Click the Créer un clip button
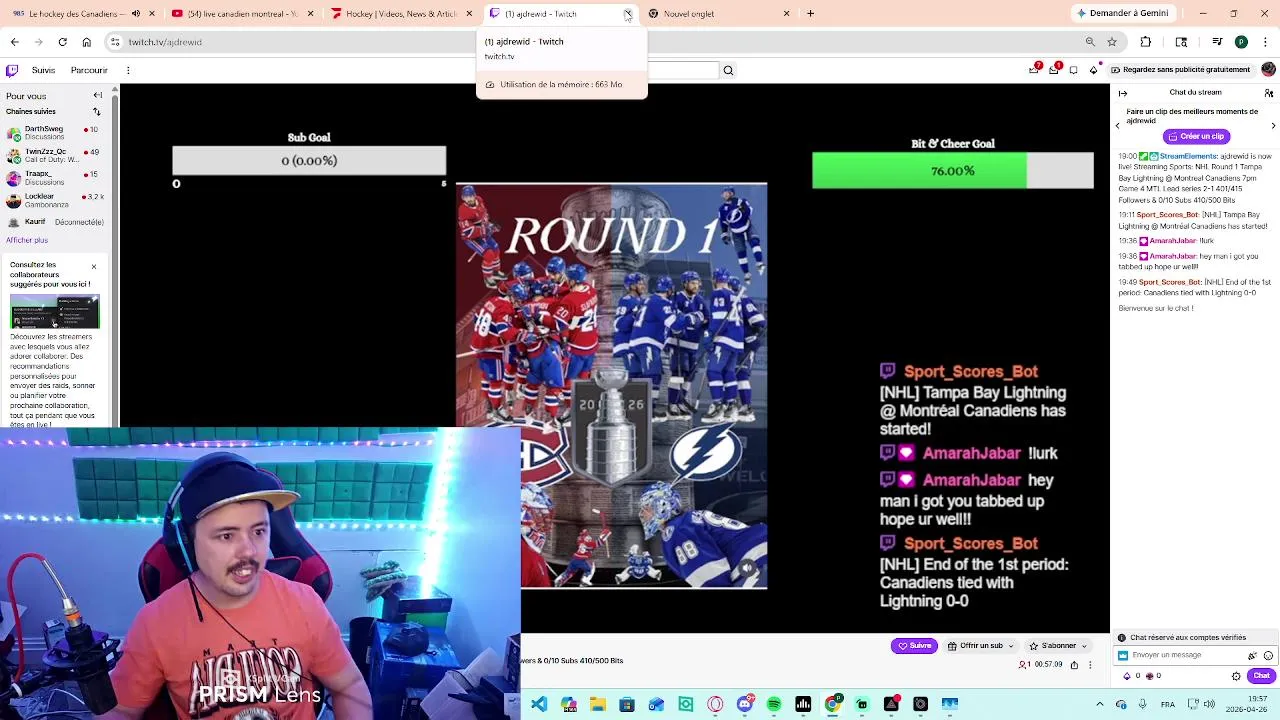The image size is (1280, 720). coord(1197,136)
